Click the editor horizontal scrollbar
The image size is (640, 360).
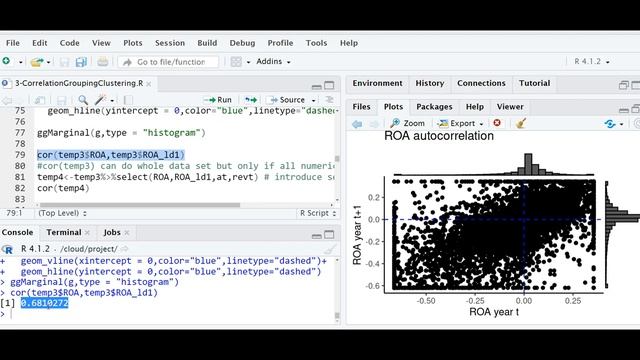point(140,205)
